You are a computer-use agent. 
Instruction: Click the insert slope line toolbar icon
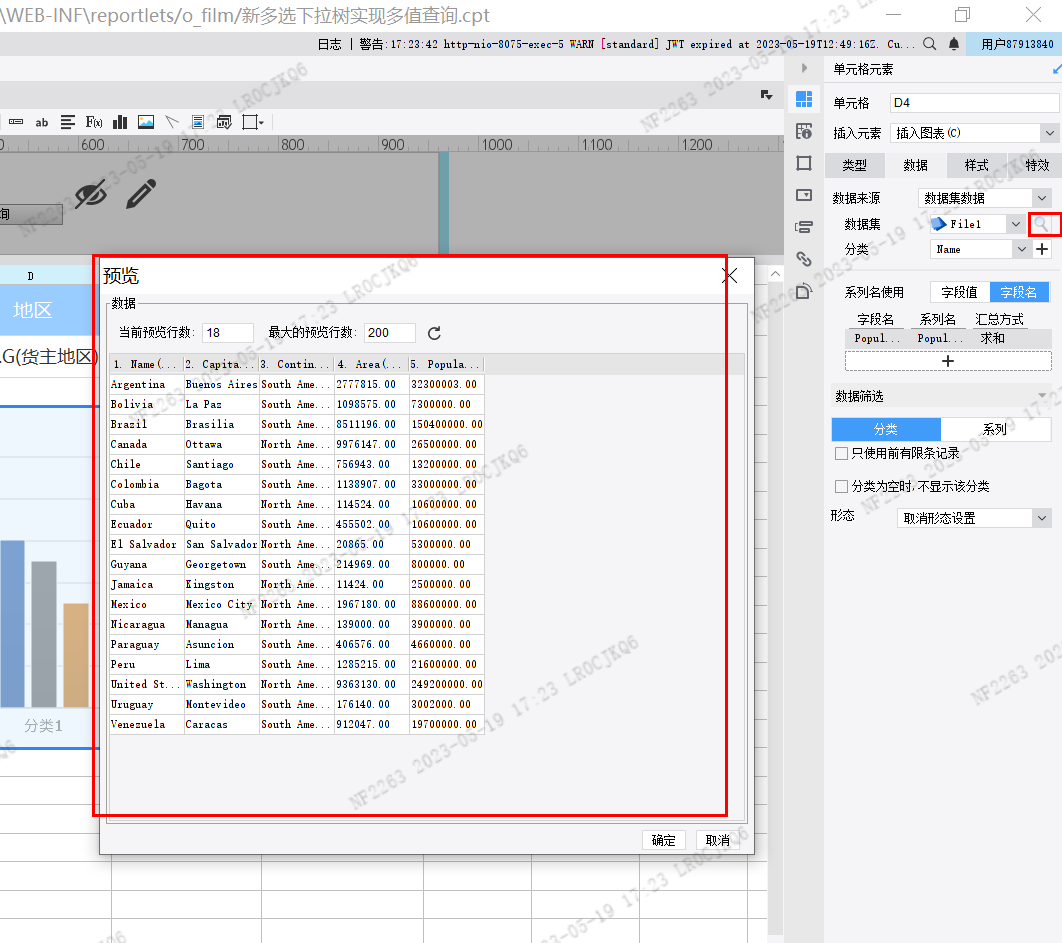[172, 122]
